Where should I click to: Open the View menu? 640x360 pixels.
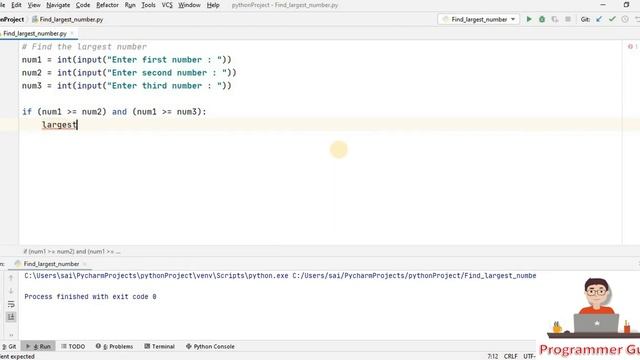click(34, 5)
